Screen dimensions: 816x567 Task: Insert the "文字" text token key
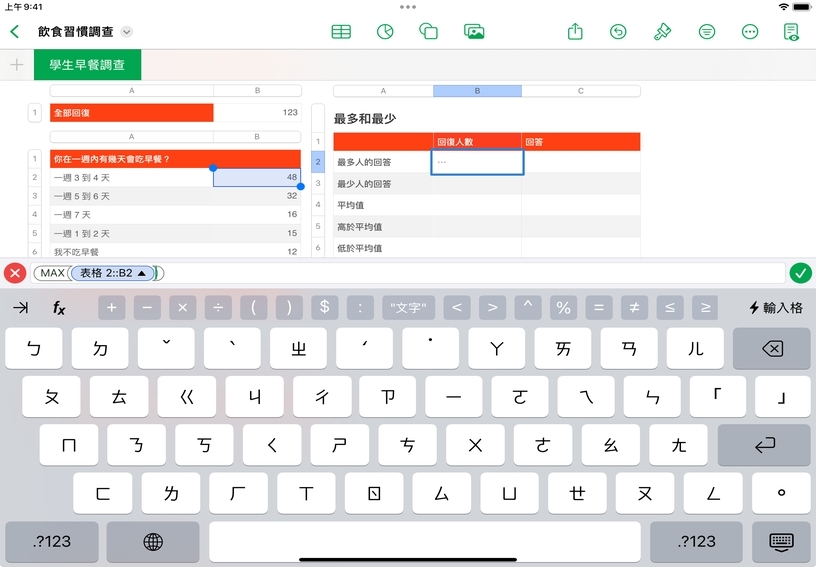[x=407, y=308]
